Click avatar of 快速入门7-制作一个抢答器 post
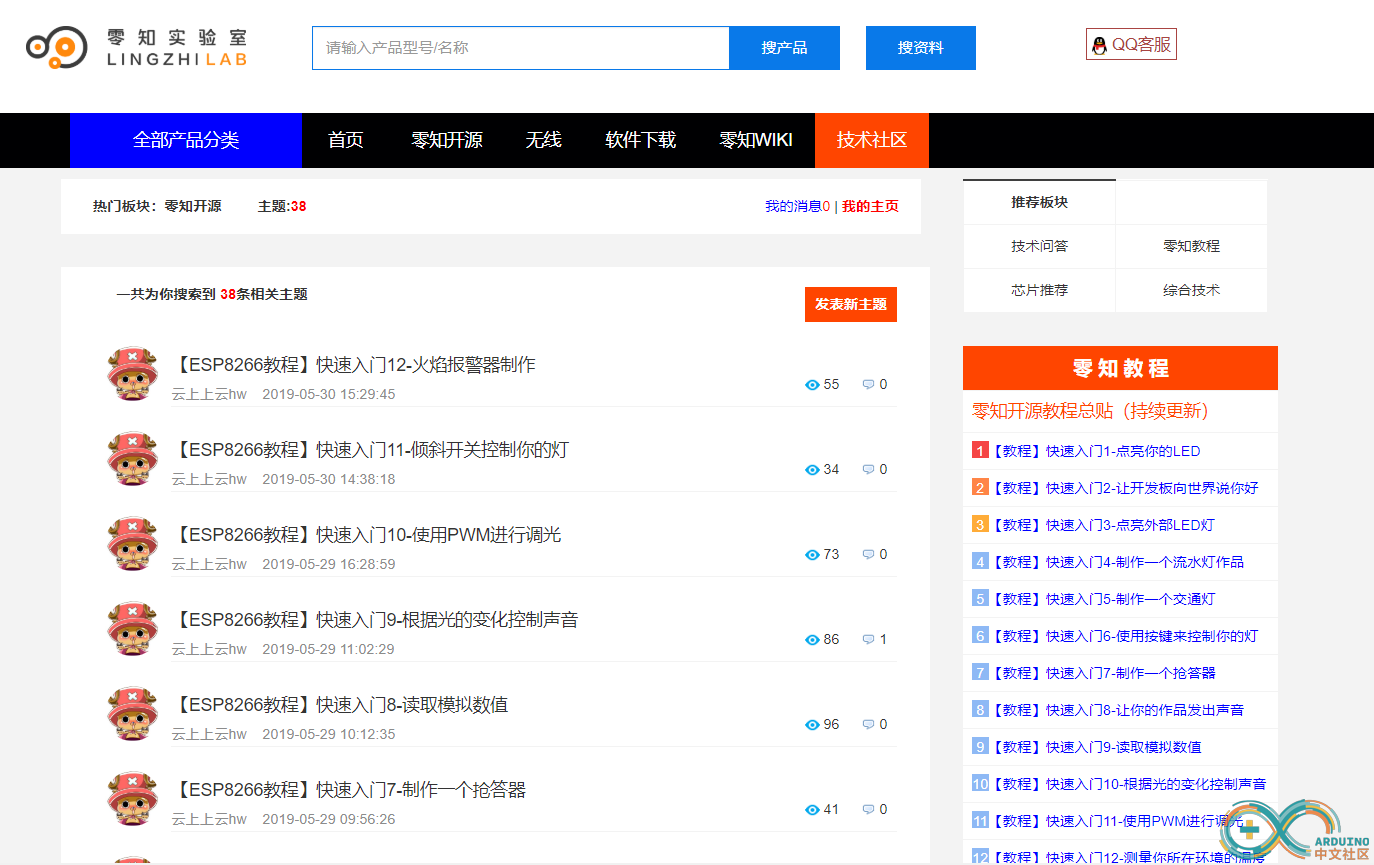This screenshot has width=1374, height=865. tap(132, 799)
